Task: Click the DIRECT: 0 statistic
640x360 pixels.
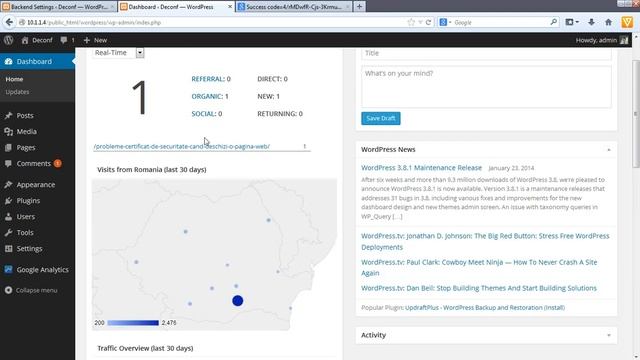Action: (272, 79)
